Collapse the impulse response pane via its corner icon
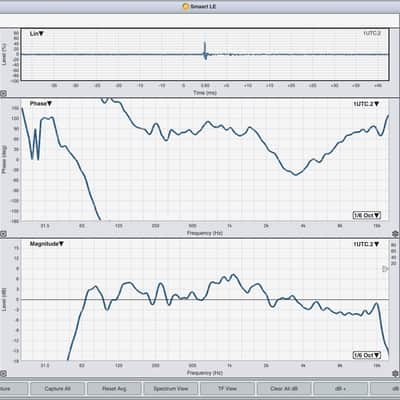The height and width of the screenshot is (400, 400). click(x=3, y=94)
